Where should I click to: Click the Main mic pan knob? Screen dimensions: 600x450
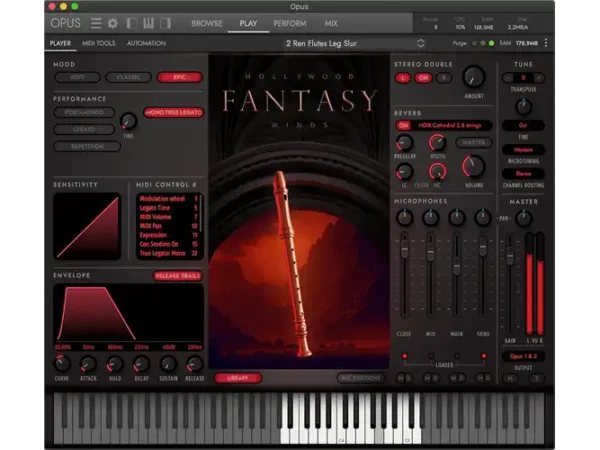click(457, 218)
